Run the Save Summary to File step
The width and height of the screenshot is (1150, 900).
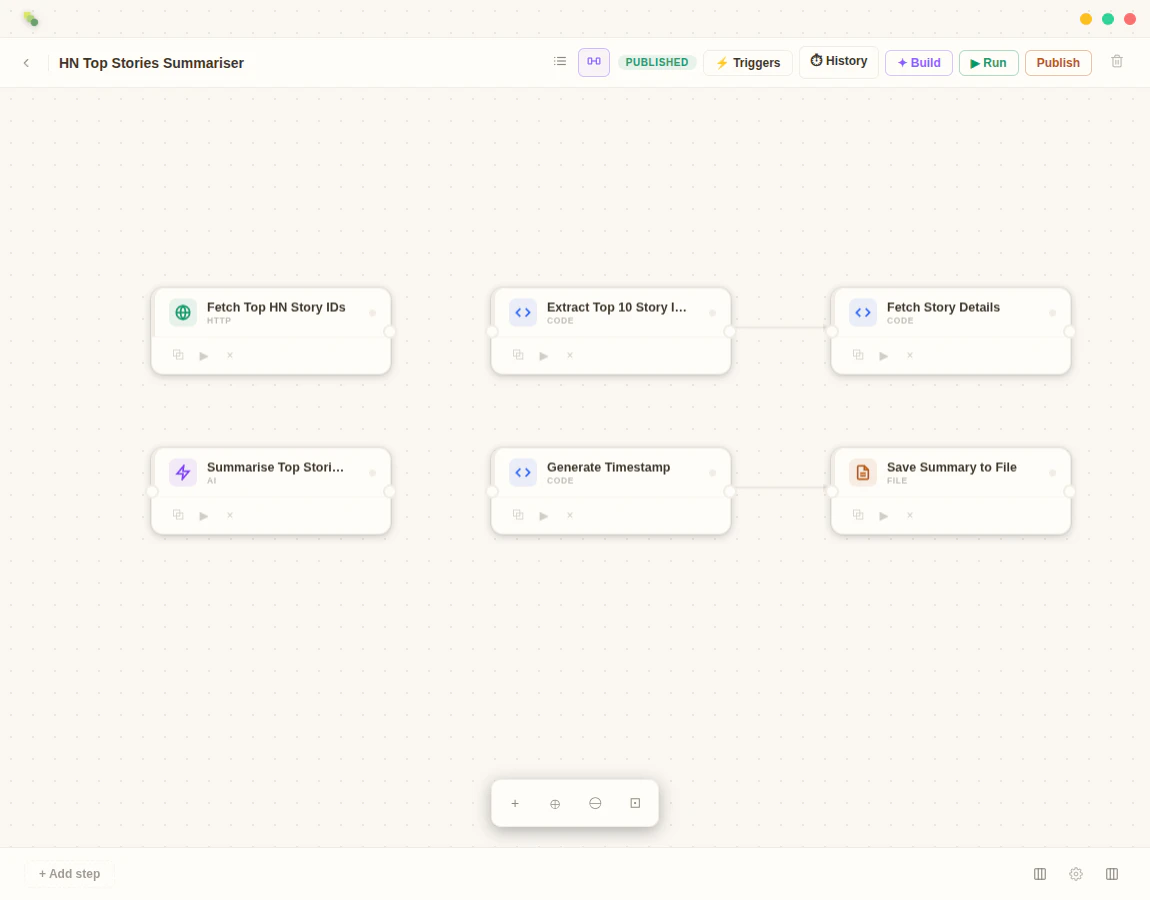coord(884,516)
